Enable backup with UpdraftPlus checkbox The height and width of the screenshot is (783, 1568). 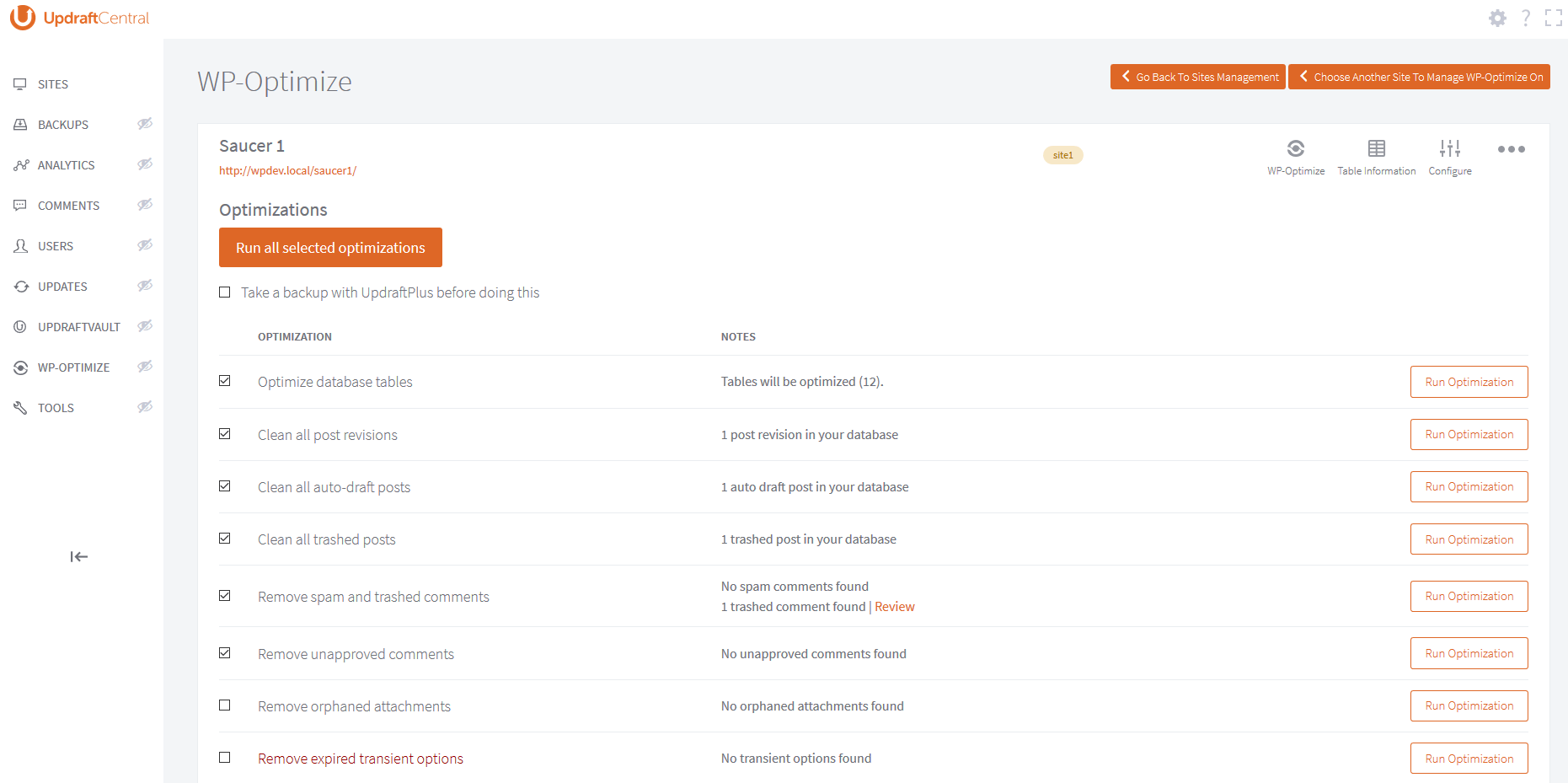pos(225,292)
